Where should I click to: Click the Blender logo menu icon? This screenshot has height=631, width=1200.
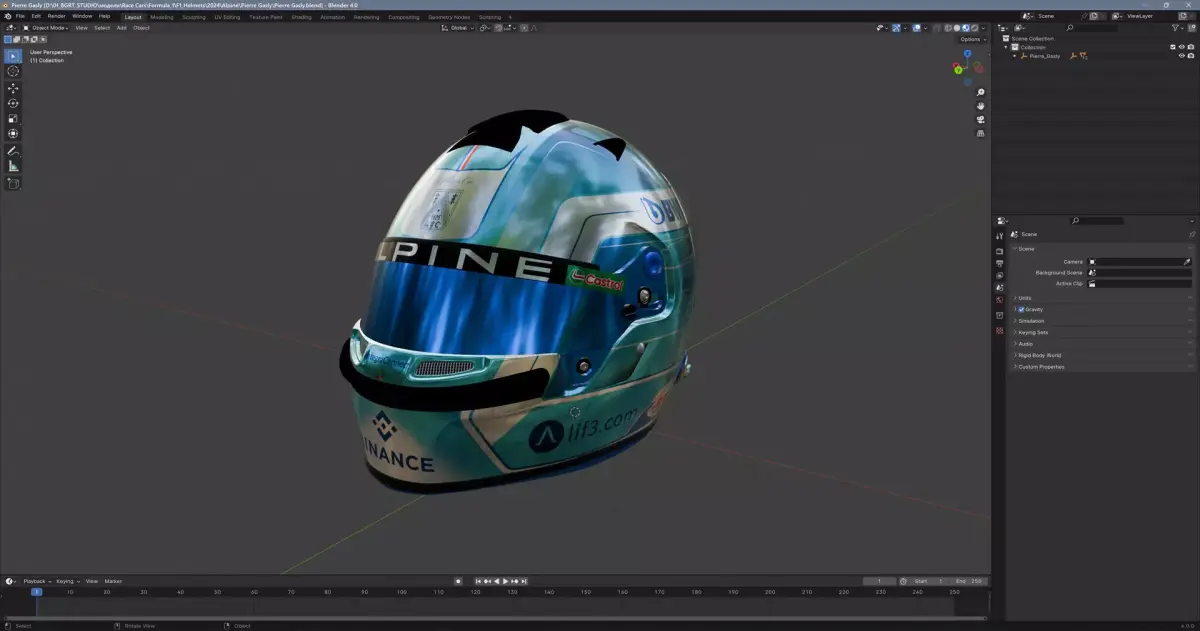click(7, 16)
